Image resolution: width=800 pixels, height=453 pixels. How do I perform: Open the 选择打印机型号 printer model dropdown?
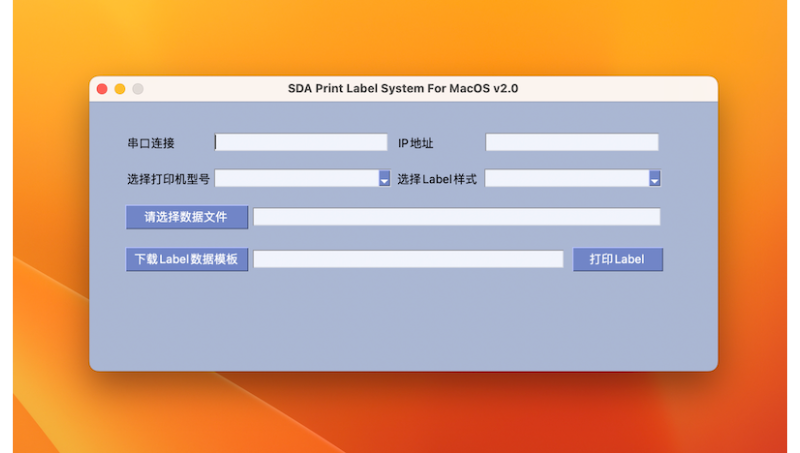pos(302,178)
